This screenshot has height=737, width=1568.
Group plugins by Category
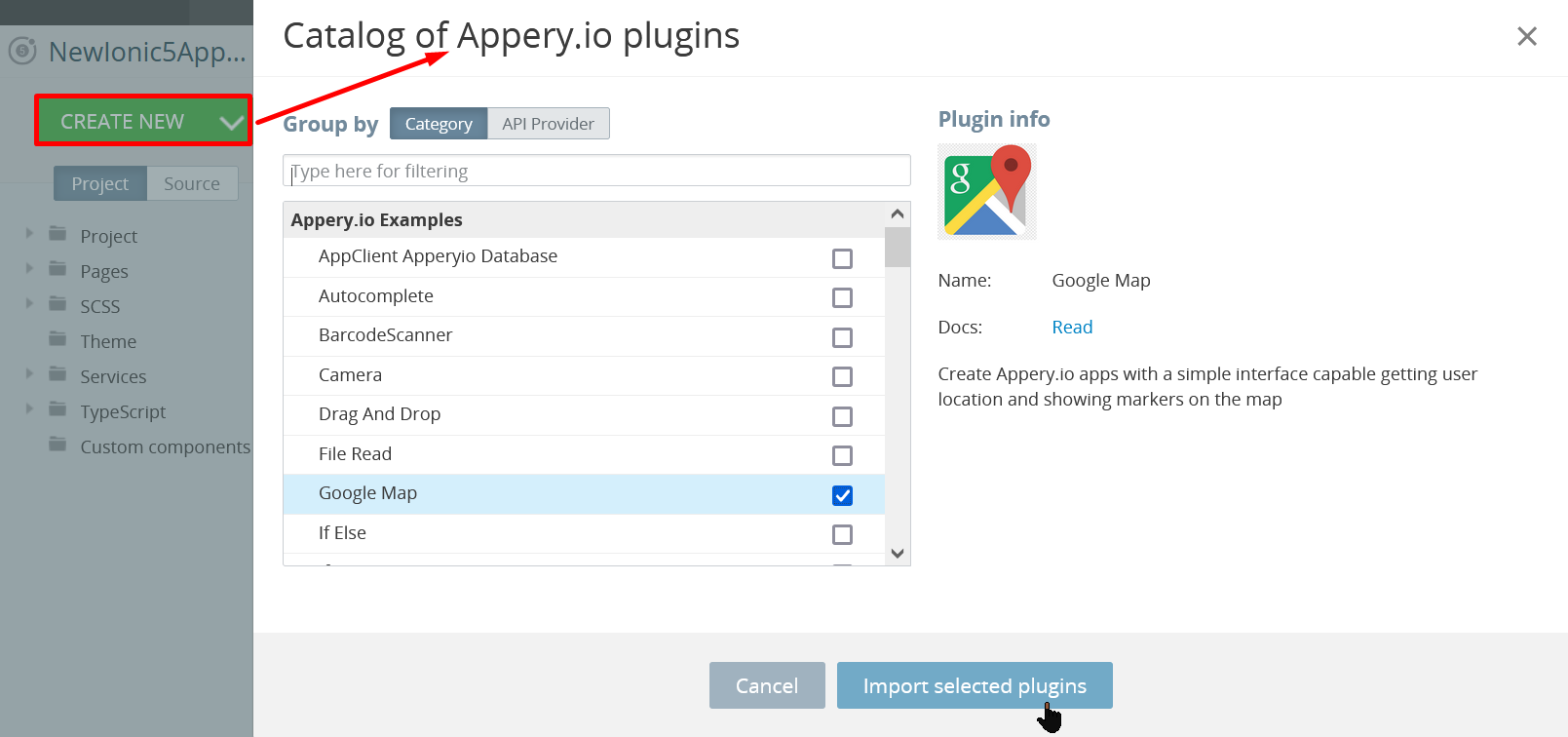click(x=439, y=124)
